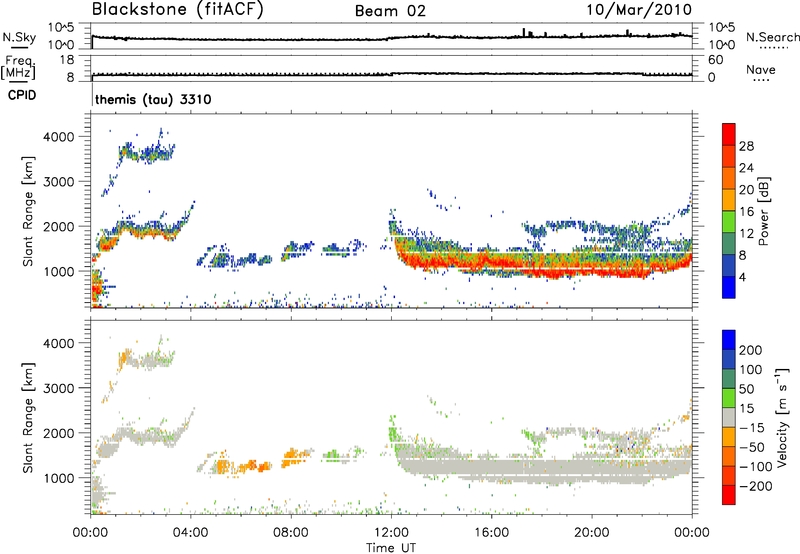Click velocity colorbar tick '-200'
800x554 pixels.
pyautogui.click(x=755, y=486)
